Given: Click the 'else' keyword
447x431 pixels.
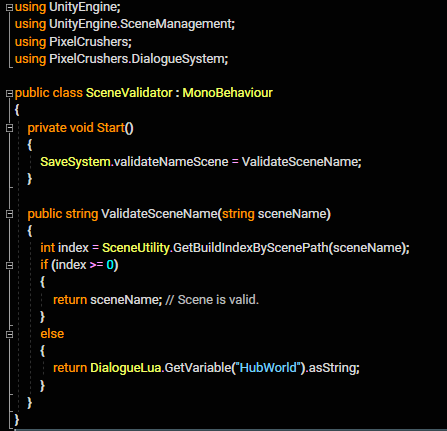Looking at the screenshot, I should click(x=52, y=334).
